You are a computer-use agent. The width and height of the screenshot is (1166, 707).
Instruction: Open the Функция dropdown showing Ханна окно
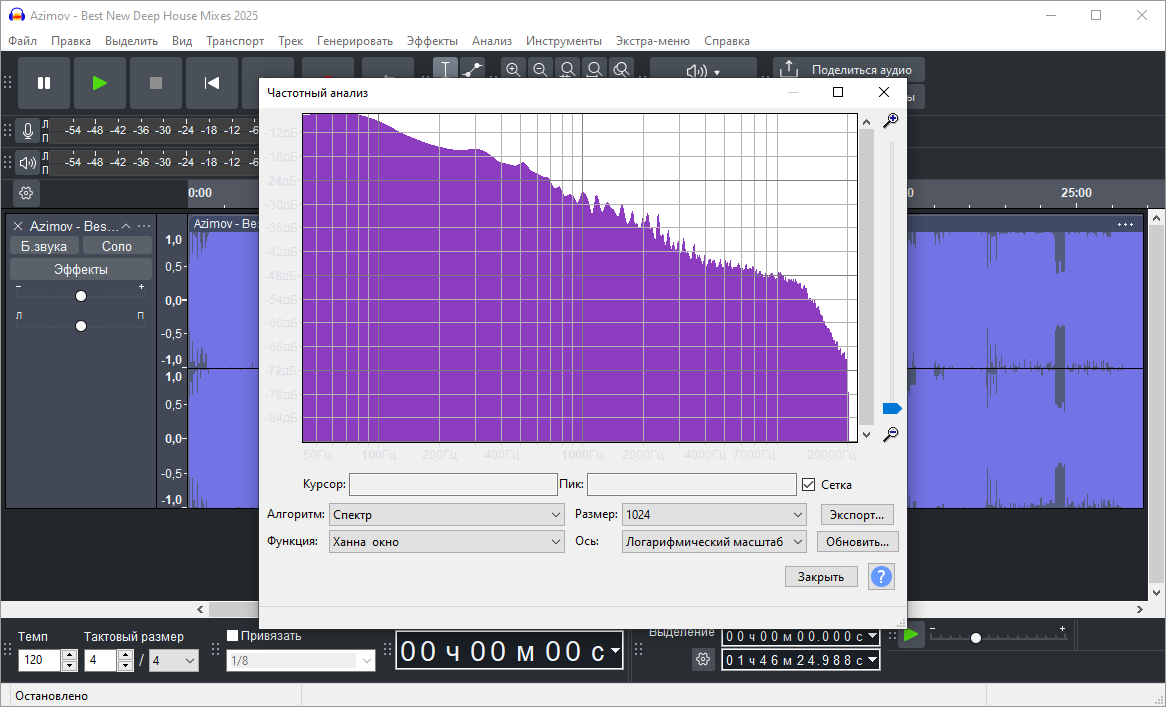(447, 542)
